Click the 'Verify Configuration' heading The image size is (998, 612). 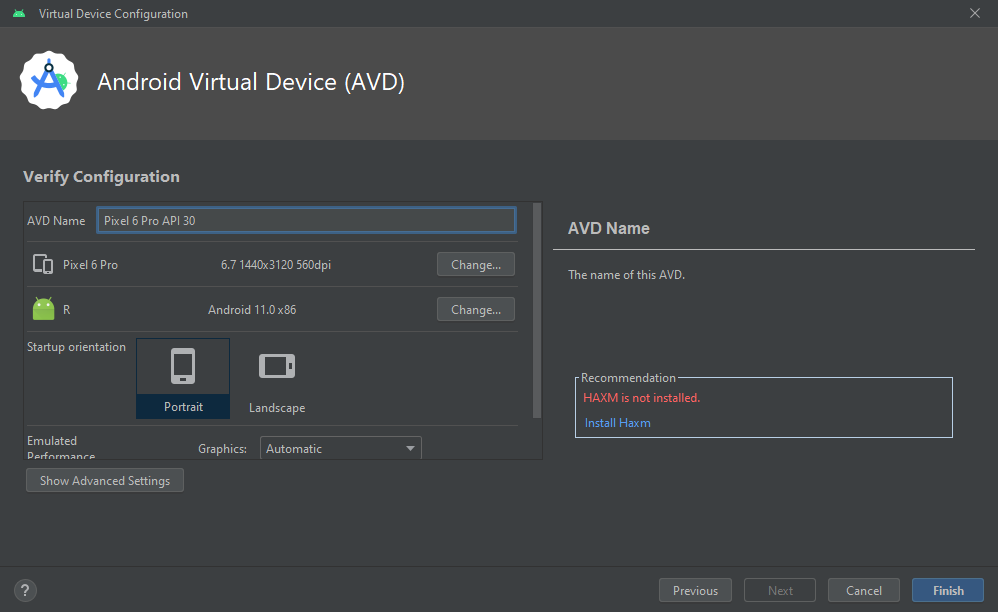(101, 177)
